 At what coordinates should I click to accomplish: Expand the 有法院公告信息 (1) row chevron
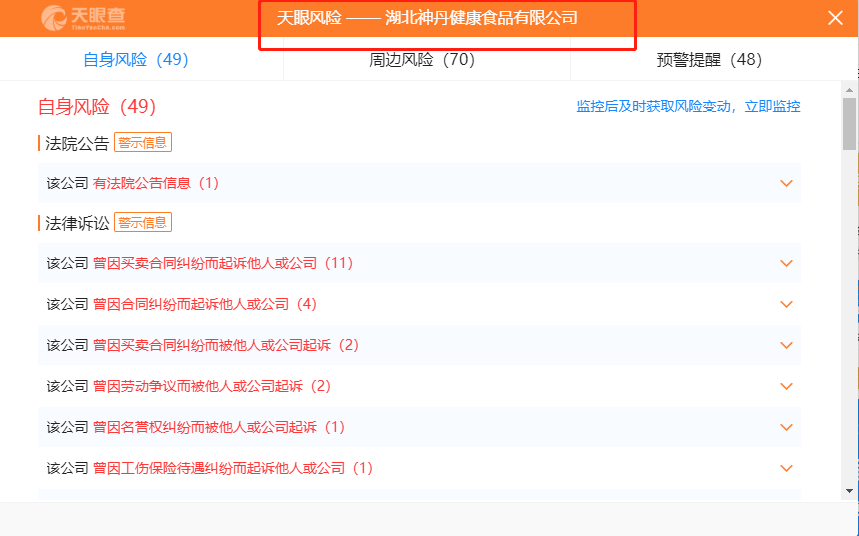tap(786, 183)
